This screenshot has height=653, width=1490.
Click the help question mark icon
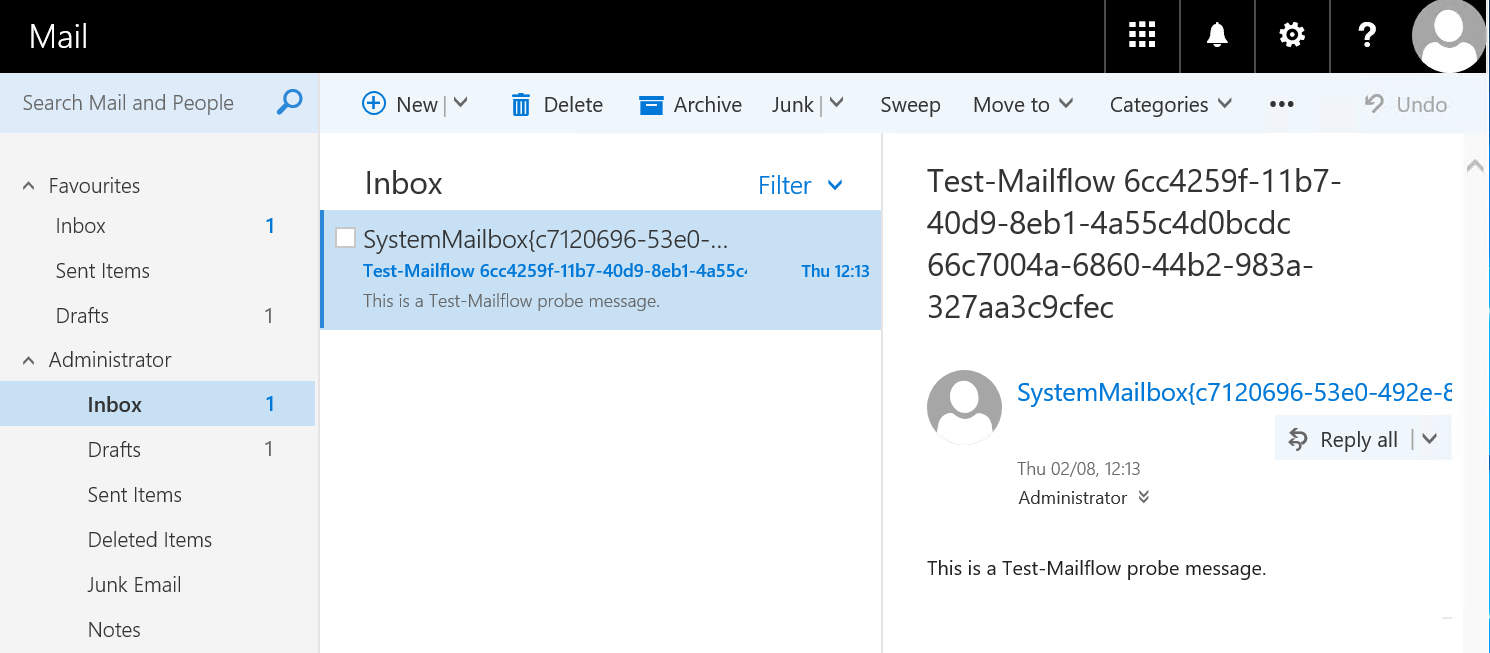coord(1367,36)
